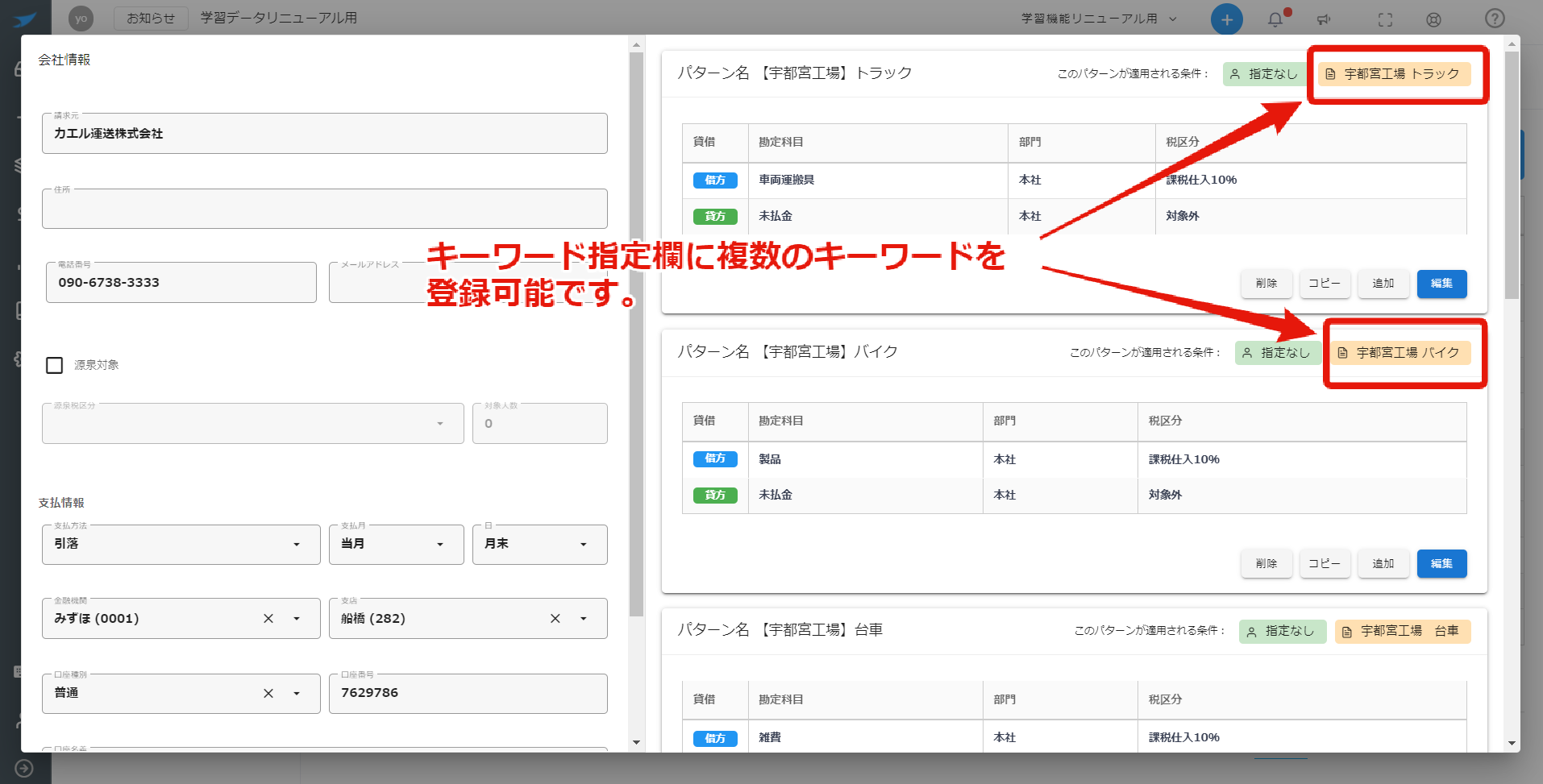Click the right panel scrollbar down arrow
This screenshot has width=1543, height=784.
pos(1512,743)
